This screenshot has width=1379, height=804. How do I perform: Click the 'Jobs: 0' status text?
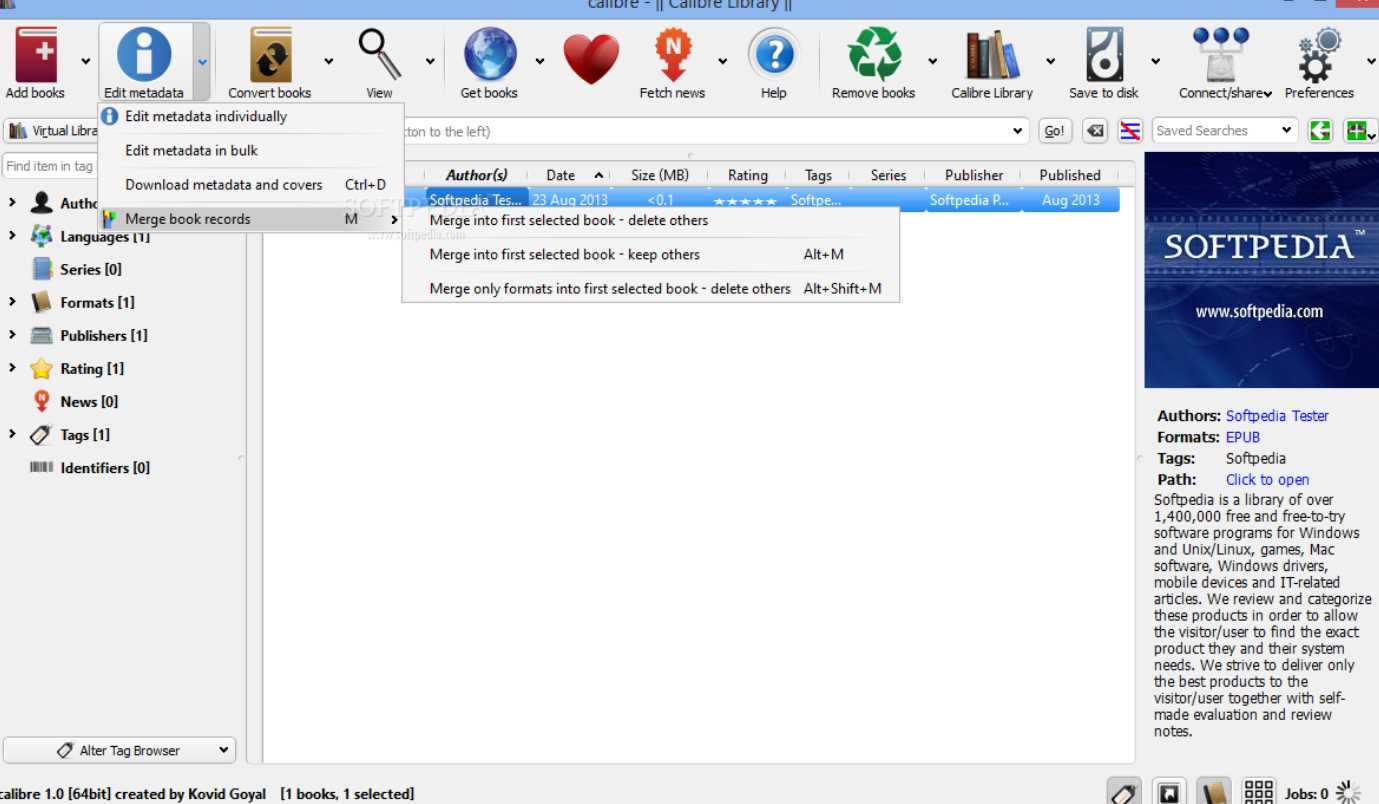coord(1307,794)
